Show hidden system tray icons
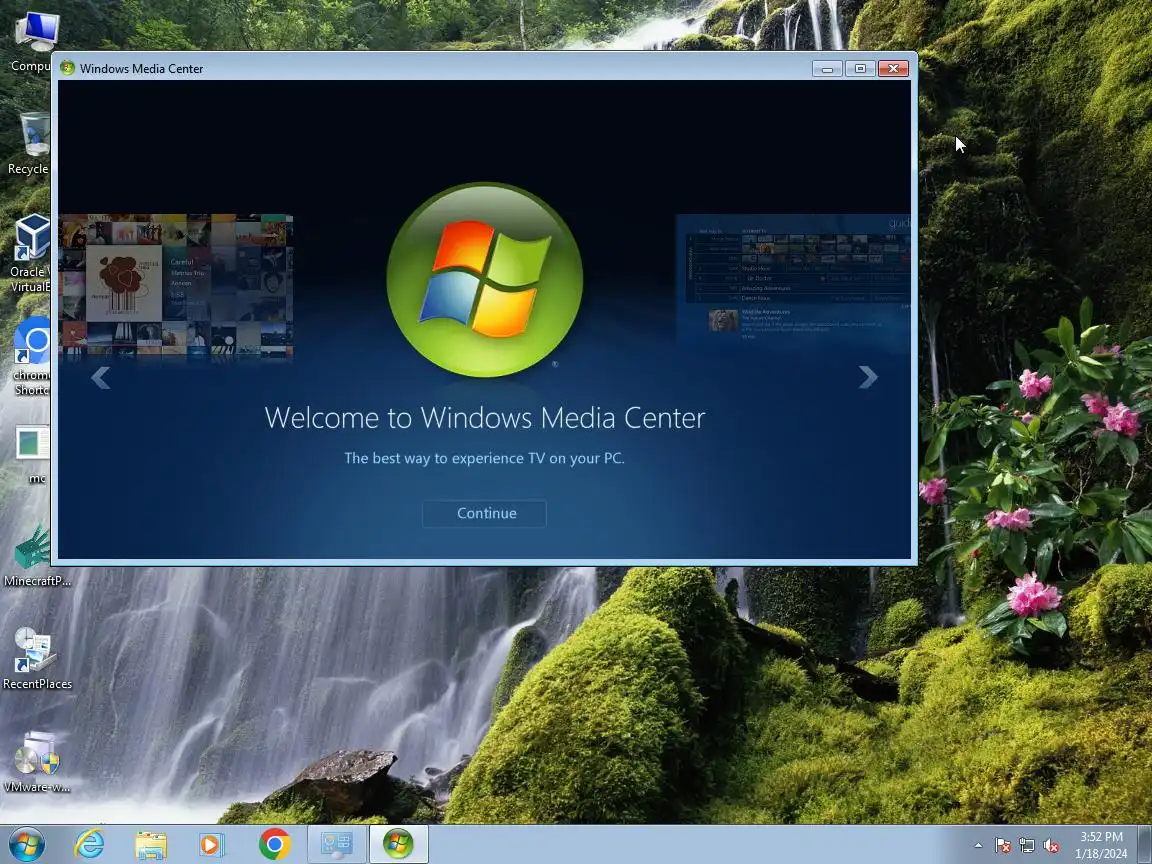 click(978, 846)
